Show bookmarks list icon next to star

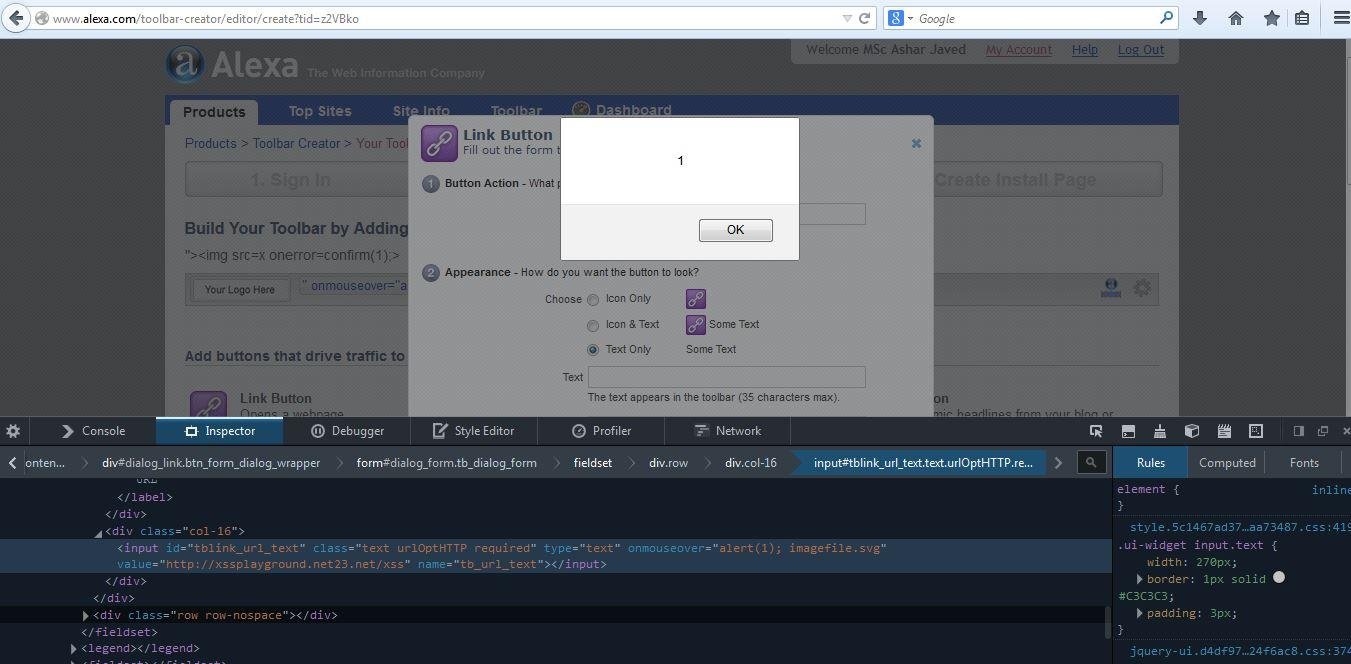click(1302, 18)
